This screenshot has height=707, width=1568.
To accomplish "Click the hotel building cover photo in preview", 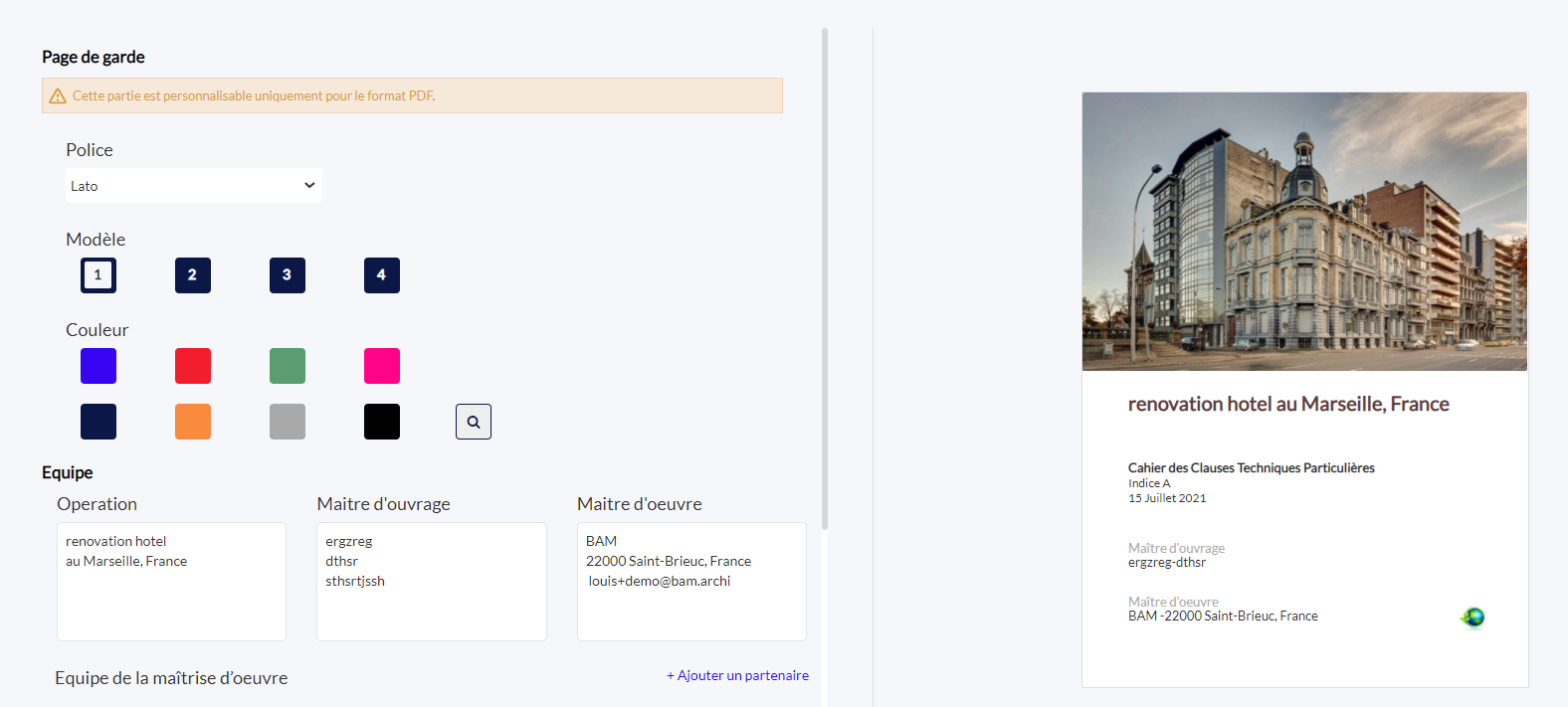I will (x=1304, y=232).
